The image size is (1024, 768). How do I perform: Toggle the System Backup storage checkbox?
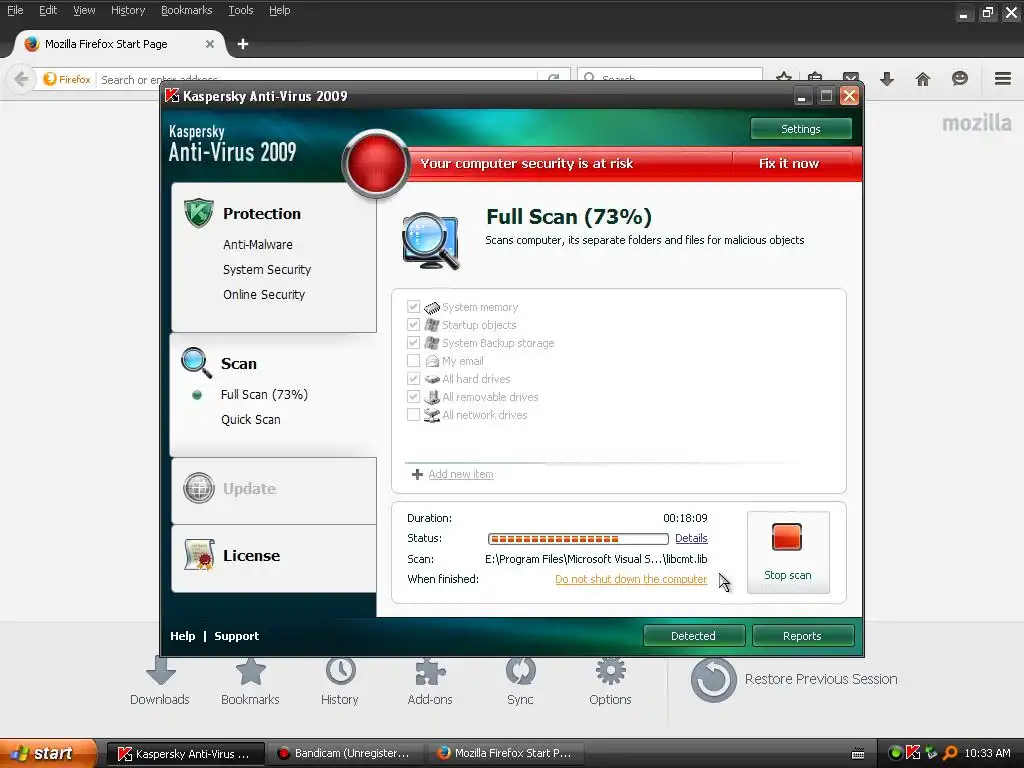click(413, 342)
